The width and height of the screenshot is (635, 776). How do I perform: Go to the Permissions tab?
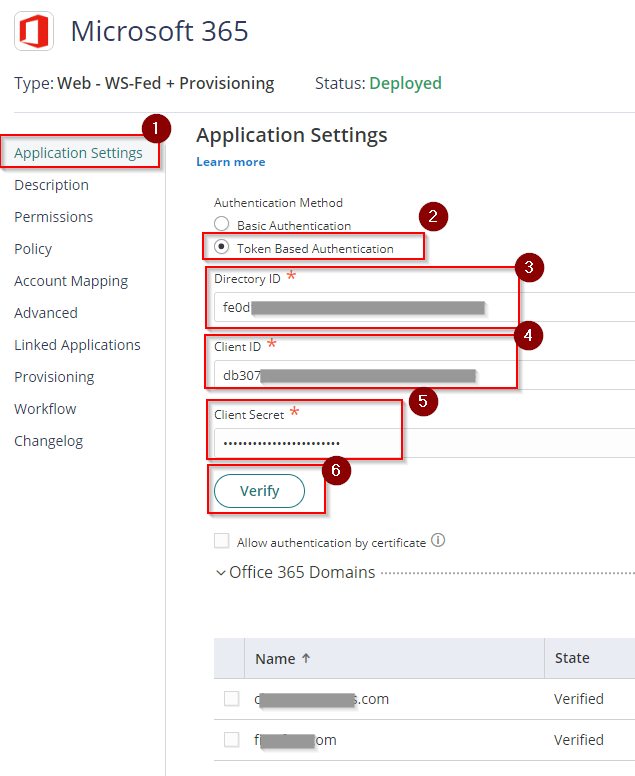pyautogui.click(x=53, y=217)
